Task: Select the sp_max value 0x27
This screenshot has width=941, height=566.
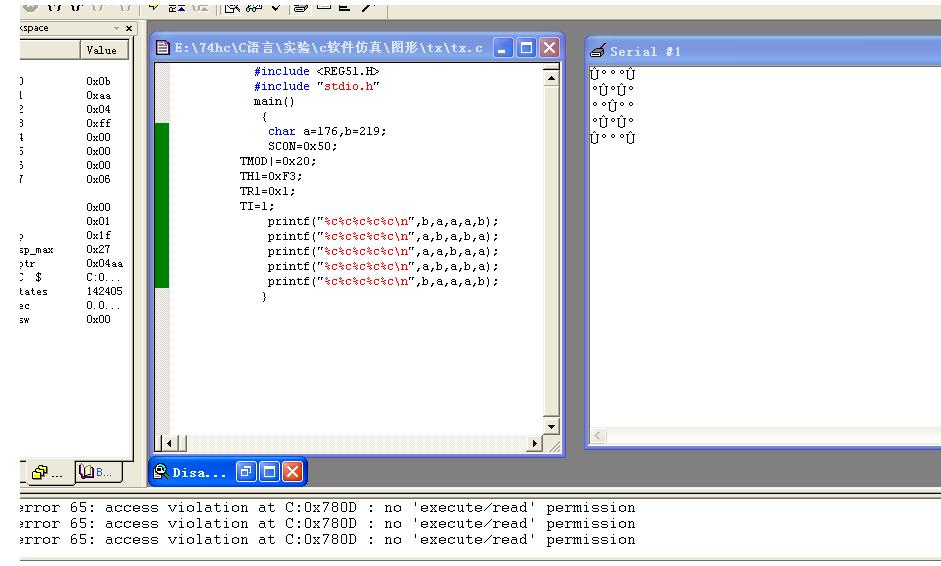Action: pyautogui.click(x=98, y=249)
